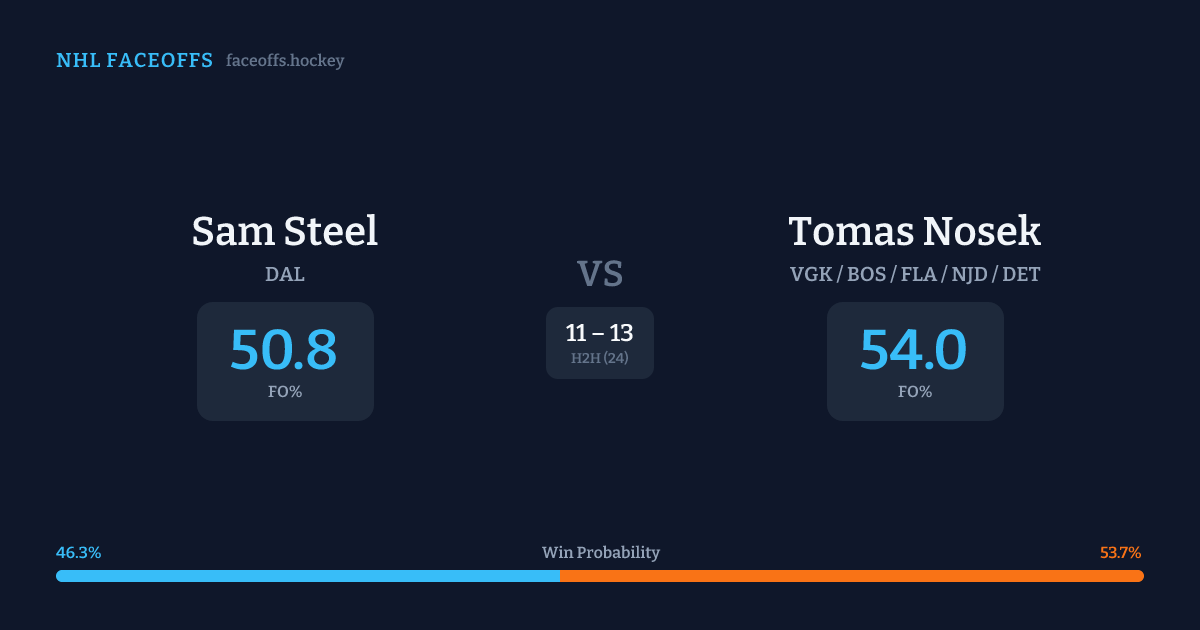Click Sam Steel's 50.8 faceoff number
Viewport: 1200px width, 630px height.
(x=284, y=349)
